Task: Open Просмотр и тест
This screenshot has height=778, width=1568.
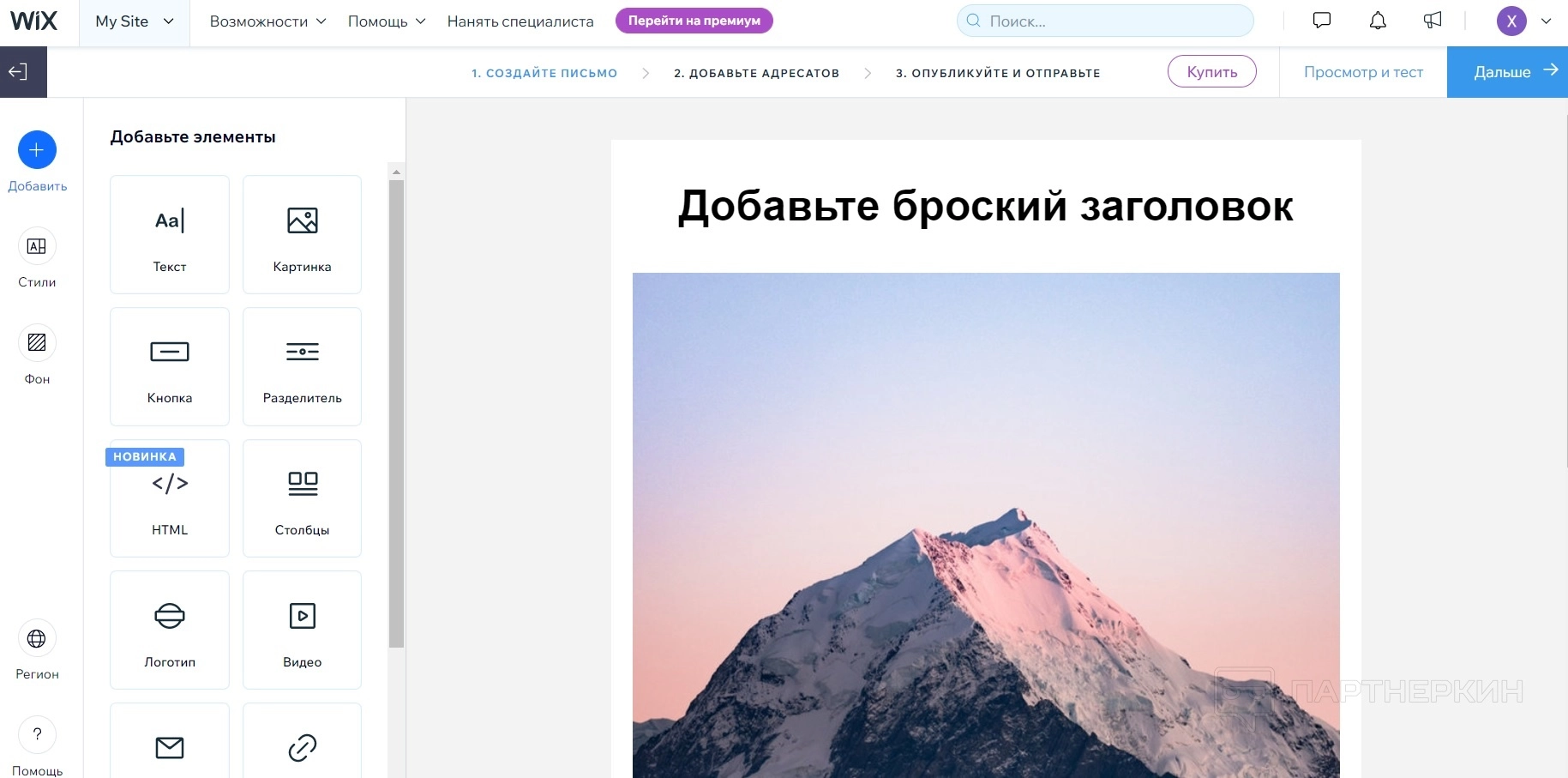Action: tap(1363, 72)
